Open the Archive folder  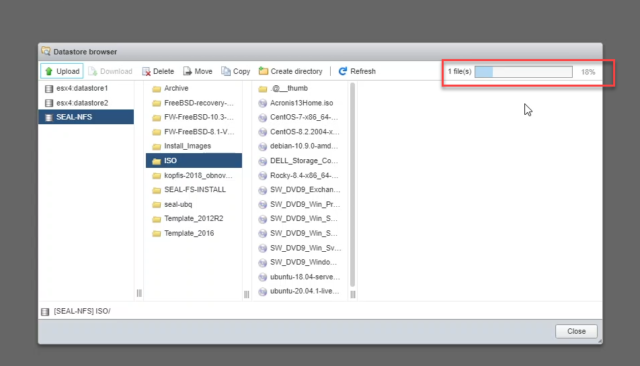tap(194, 88)
